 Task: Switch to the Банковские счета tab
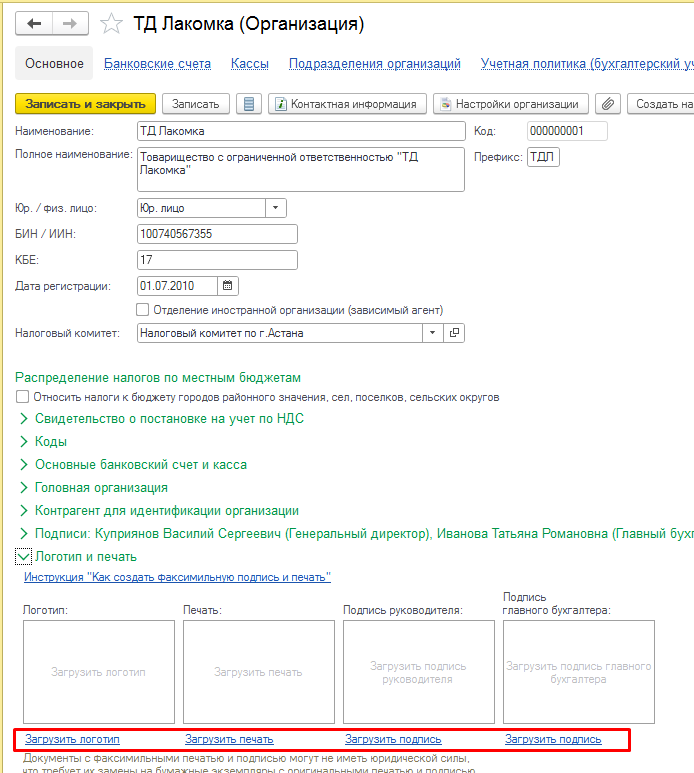(x=157, y=63)
